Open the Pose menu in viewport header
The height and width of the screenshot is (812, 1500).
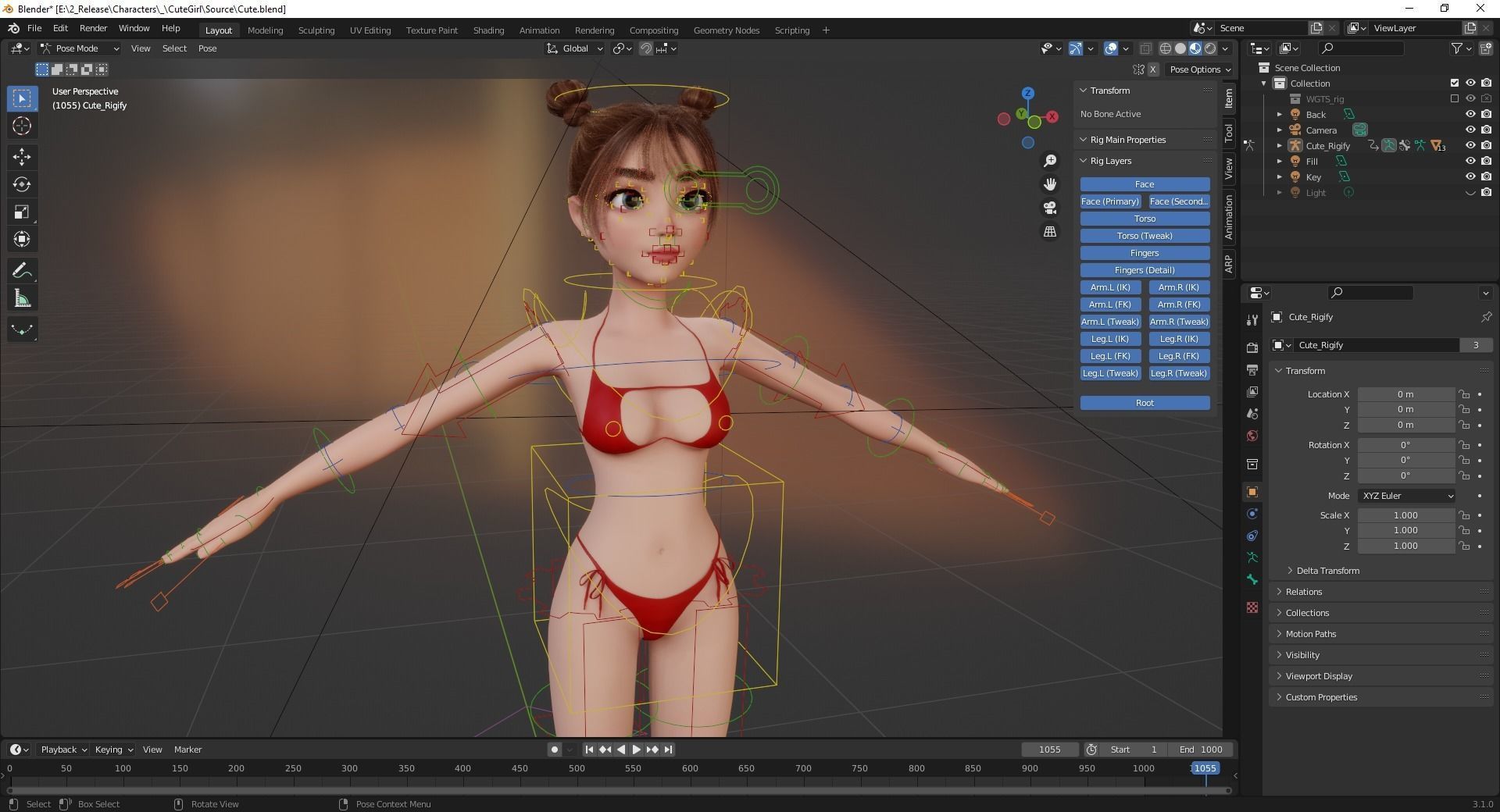click(x=207, y=48)
